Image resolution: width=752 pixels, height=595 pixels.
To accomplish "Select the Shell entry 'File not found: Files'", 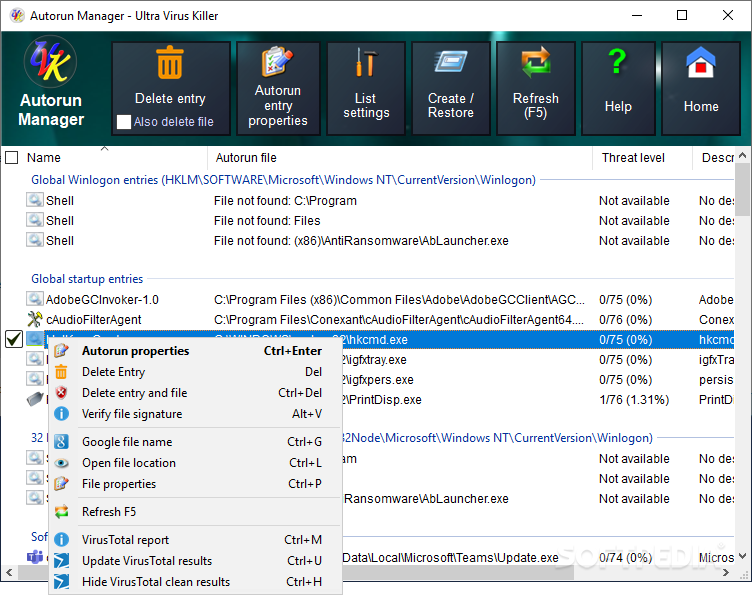I will click(x=379, y=221).
